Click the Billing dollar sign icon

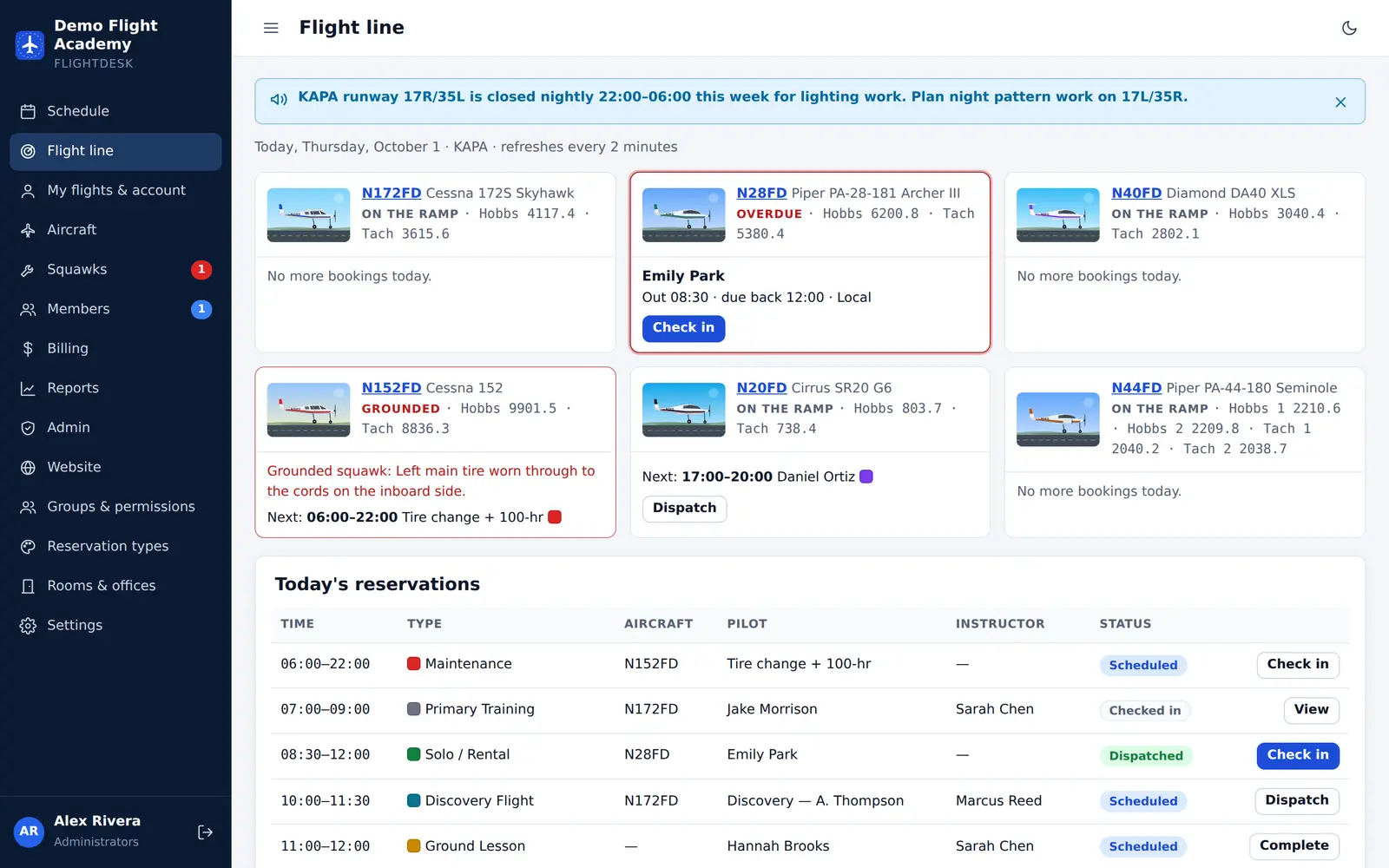point(28,349)
